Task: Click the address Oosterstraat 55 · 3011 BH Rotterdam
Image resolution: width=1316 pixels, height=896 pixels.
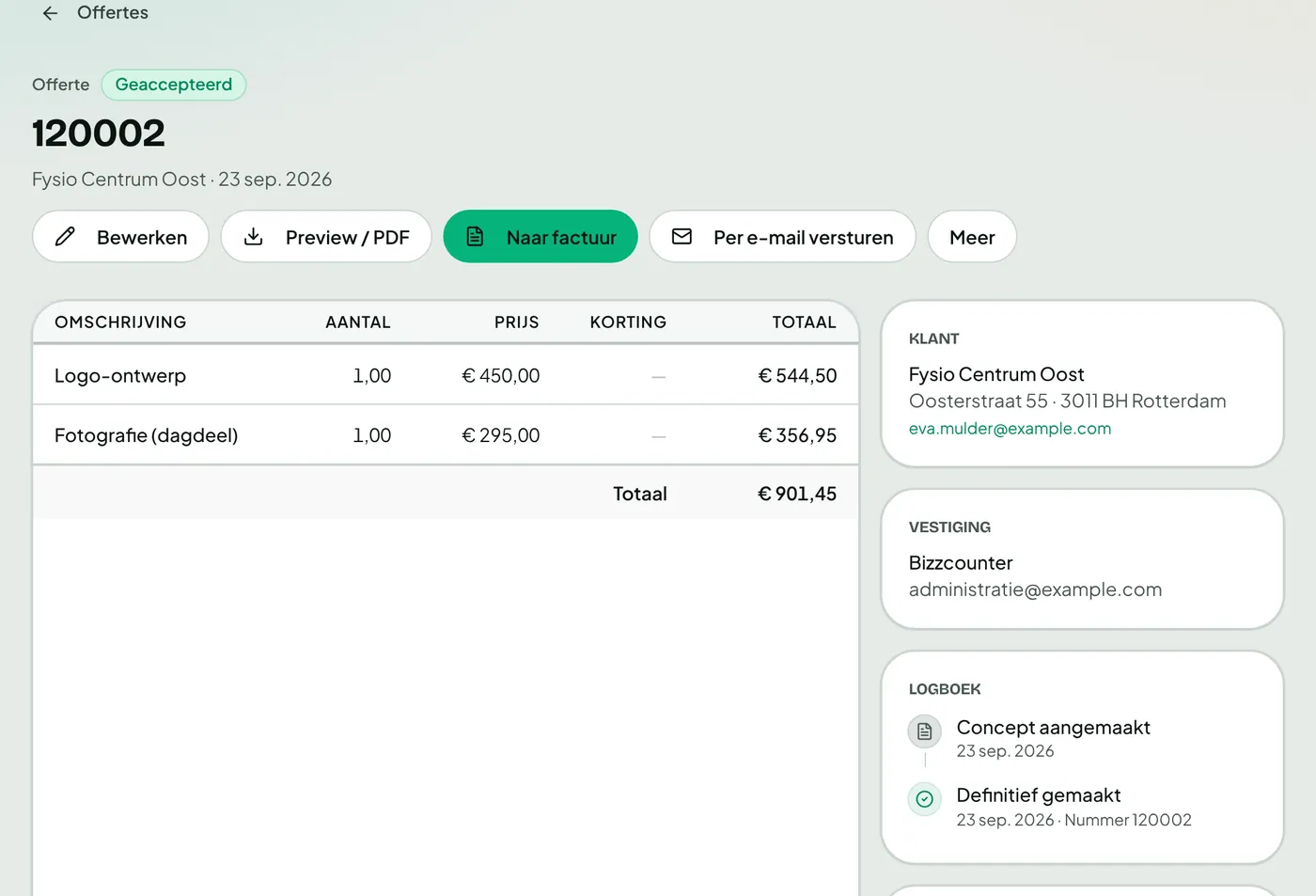Action: pos(1068,401)
